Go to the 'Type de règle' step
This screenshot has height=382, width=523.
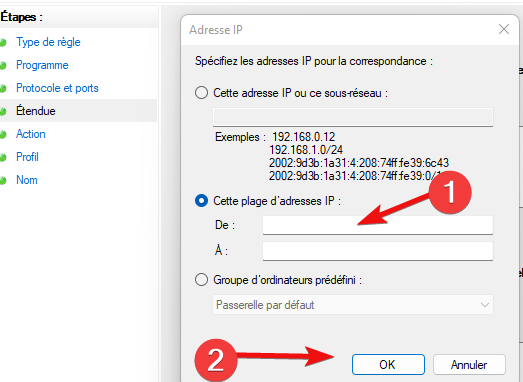tap(48, 42)
